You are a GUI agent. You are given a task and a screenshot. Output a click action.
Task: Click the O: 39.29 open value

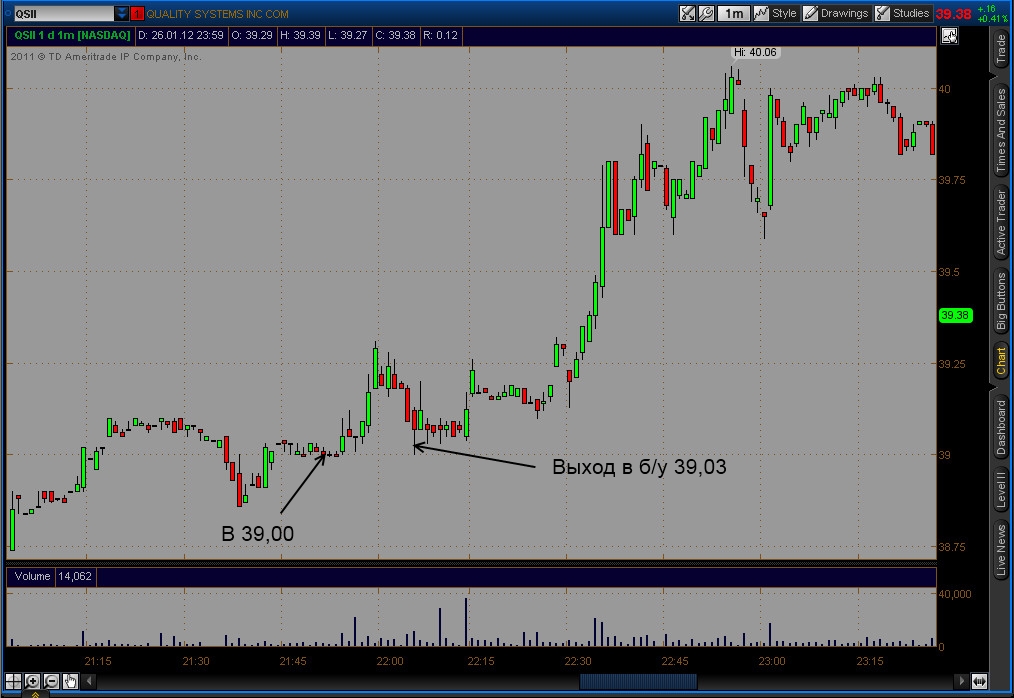[x=252, y=35]
